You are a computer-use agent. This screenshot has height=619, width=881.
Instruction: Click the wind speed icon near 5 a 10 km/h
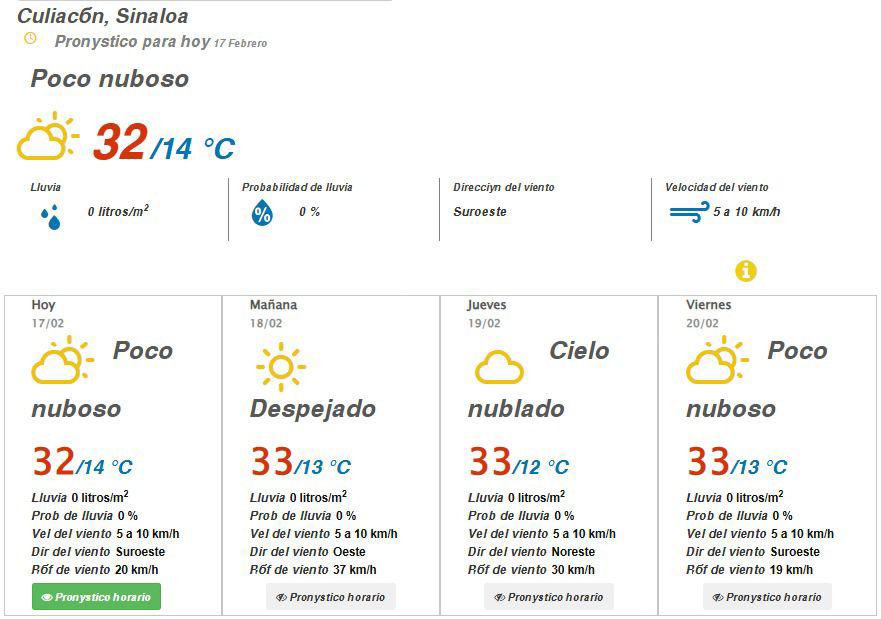point(686,211)
